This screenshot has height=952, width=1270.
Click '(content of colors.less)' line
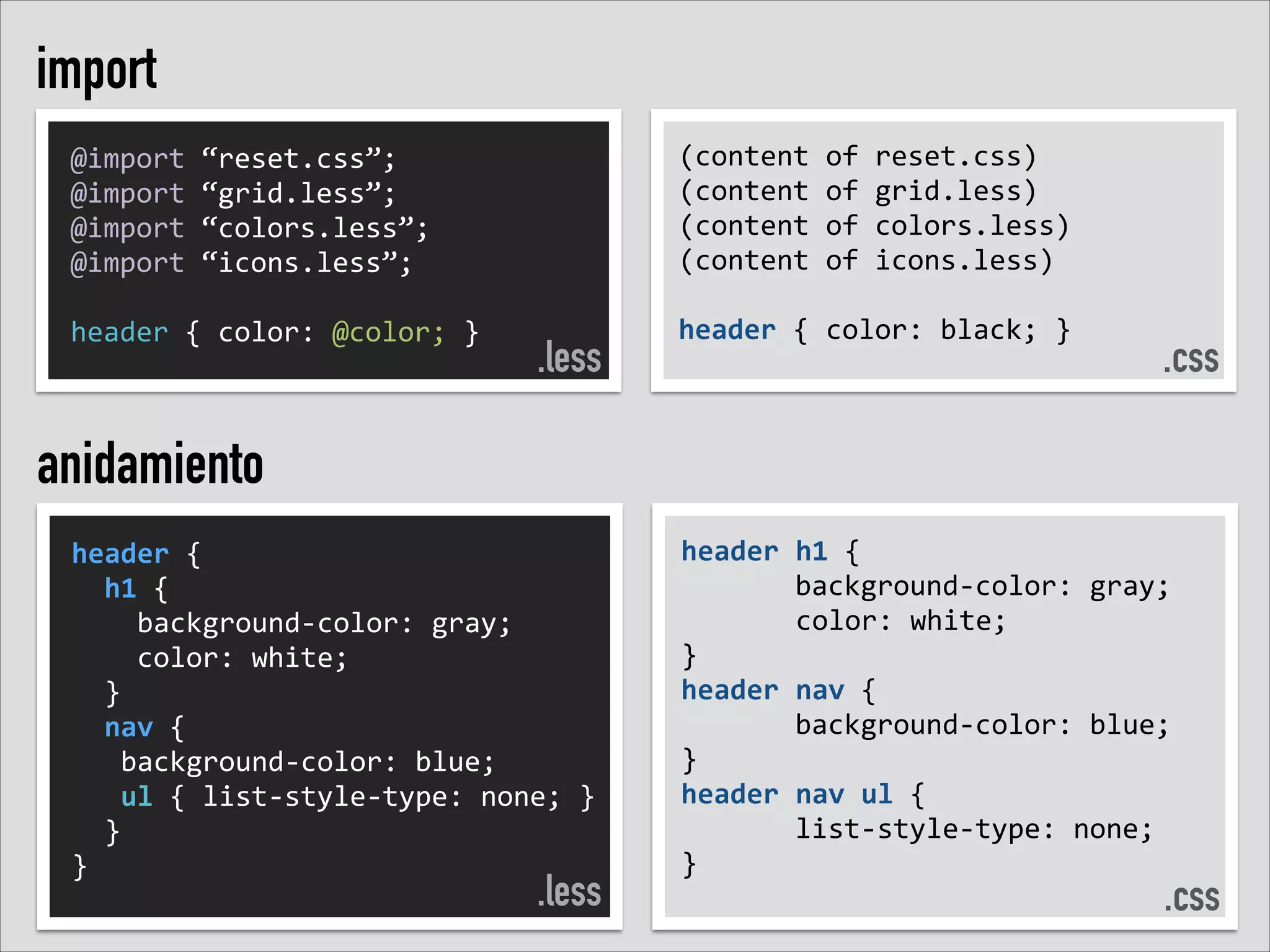[x=874, y=226]
